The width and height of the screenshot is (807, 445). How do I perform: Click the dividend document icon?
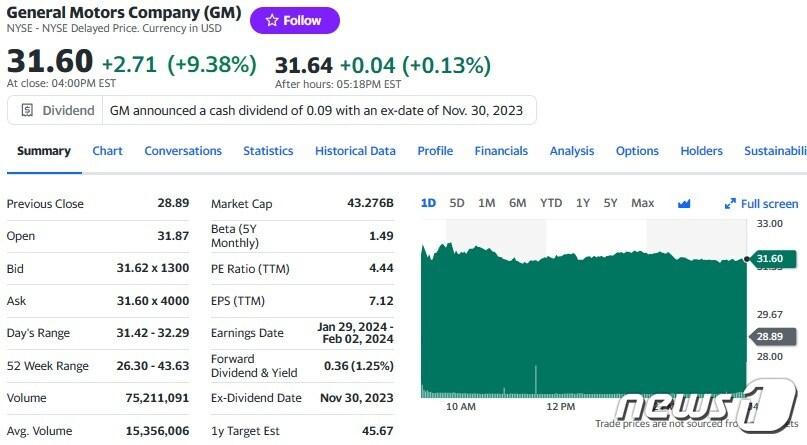tap(27, 110)
